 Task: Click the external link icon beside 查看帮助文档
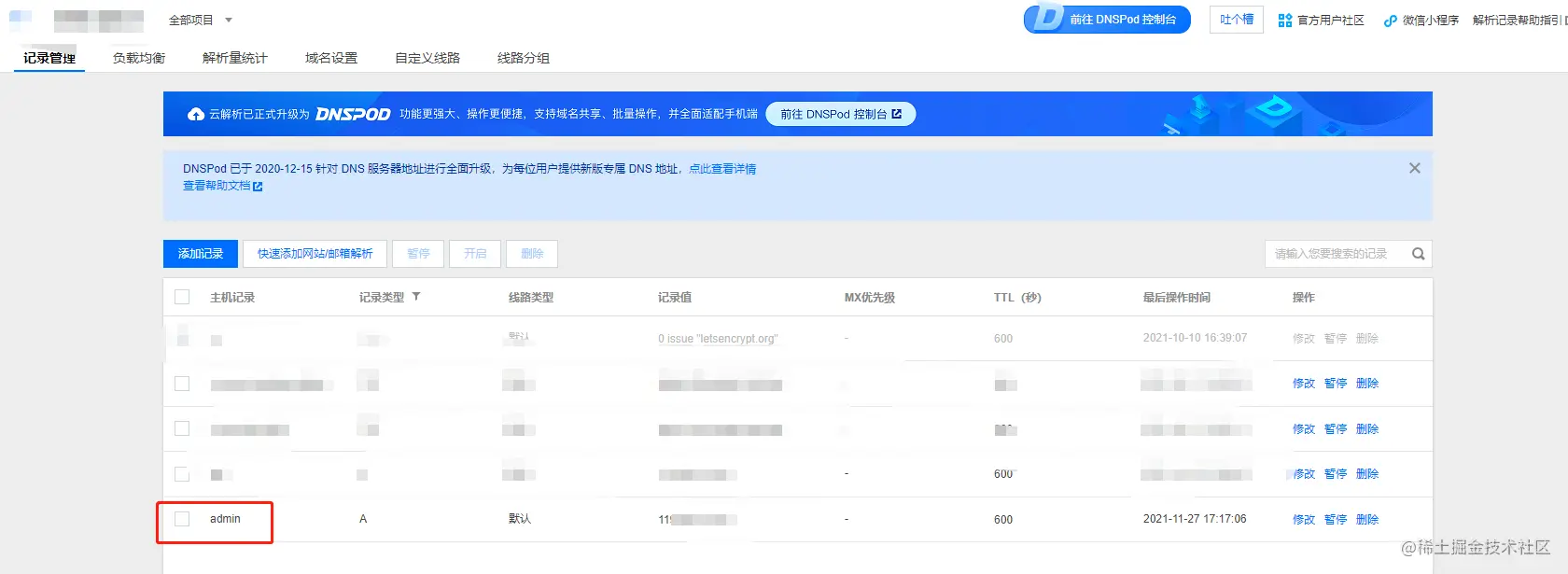coord(258,187)
